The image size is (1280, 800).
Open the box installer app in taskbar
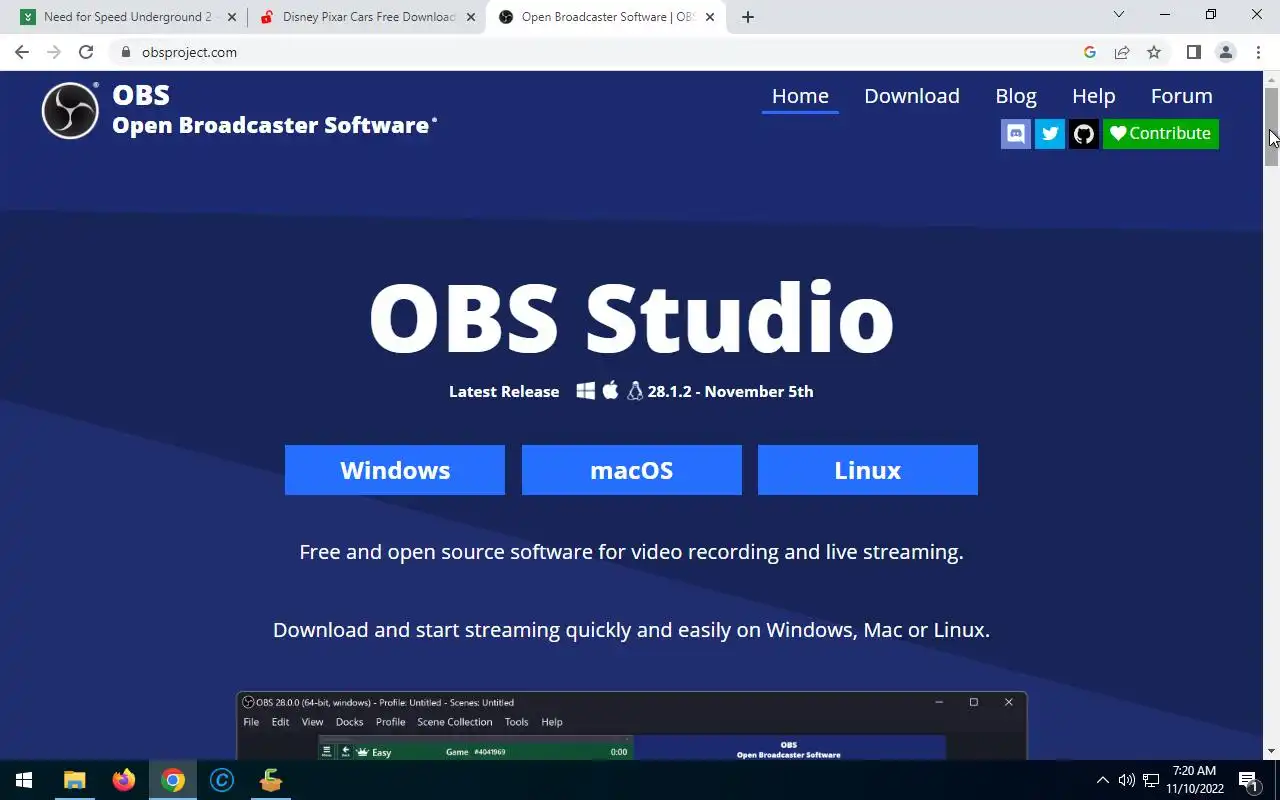[x=271, y=780]
